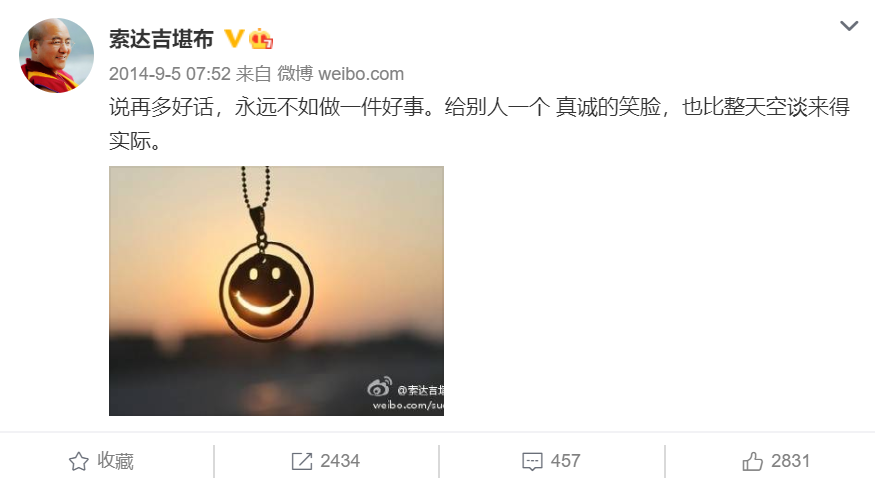The width and height of the screenshot is (875, 483).
Task: Click the Weibo eye logo watermark in the image
Action: [379, 387]
